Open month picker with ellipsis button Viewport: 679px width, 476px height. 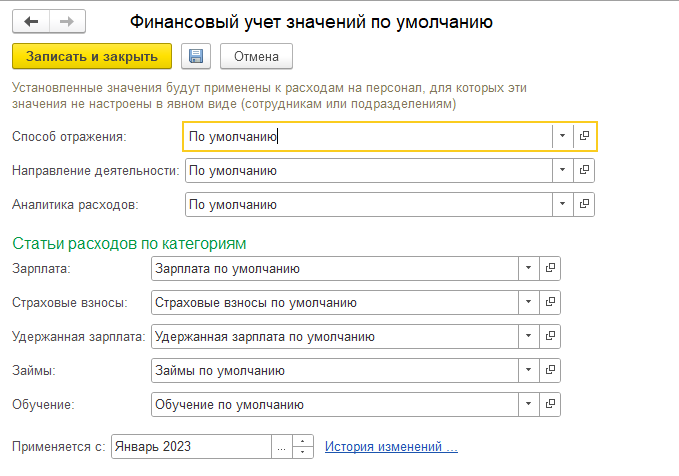coord(282,447)
